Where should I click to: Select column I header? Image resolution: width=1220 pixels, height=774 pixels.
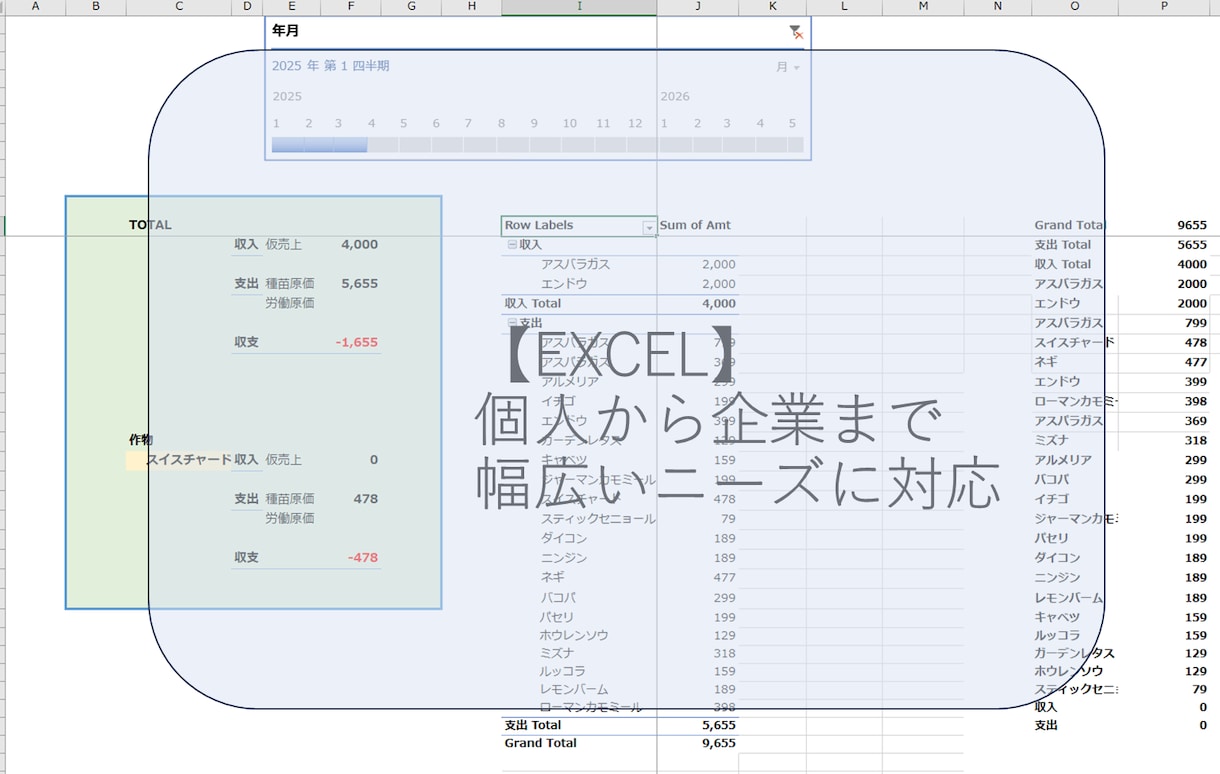(x=579, y=7)
